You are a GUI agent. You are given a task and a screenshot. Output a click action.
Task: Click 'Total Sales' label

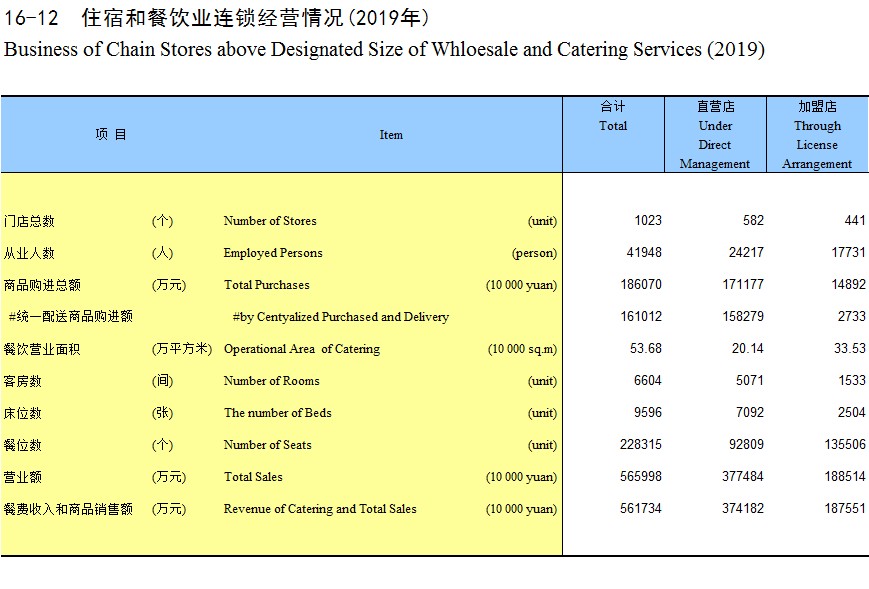[253, 477]
